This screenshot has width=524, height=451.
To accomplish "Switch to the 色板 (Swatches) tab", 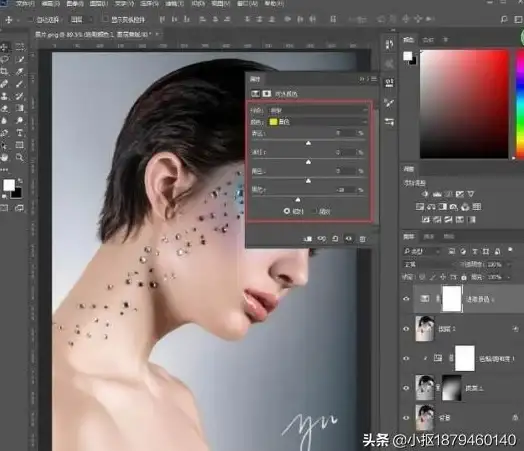I will pyautogui.click(x=428, y=40).
